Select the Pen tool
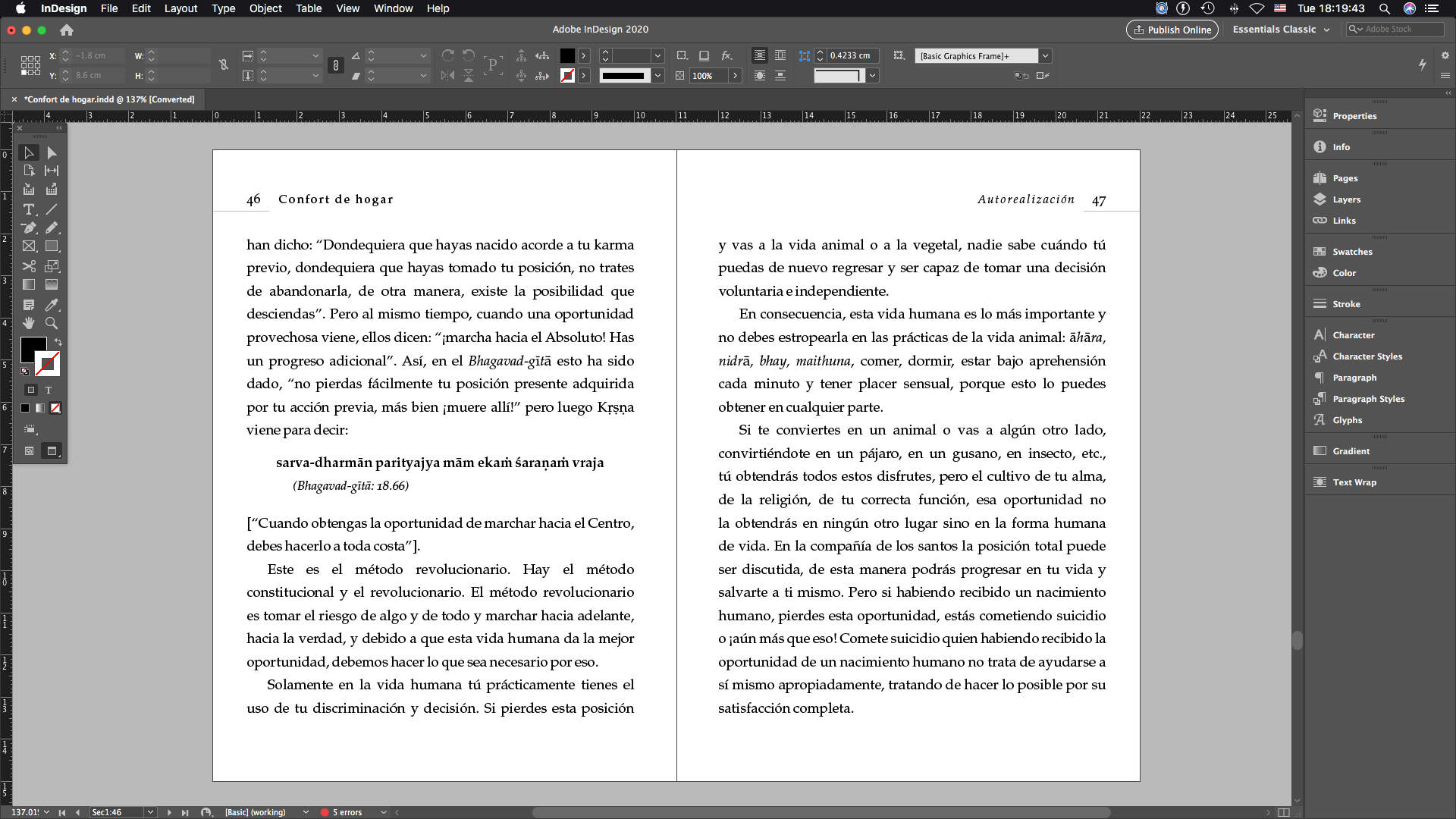The image size is (1456, 819). 29,227
